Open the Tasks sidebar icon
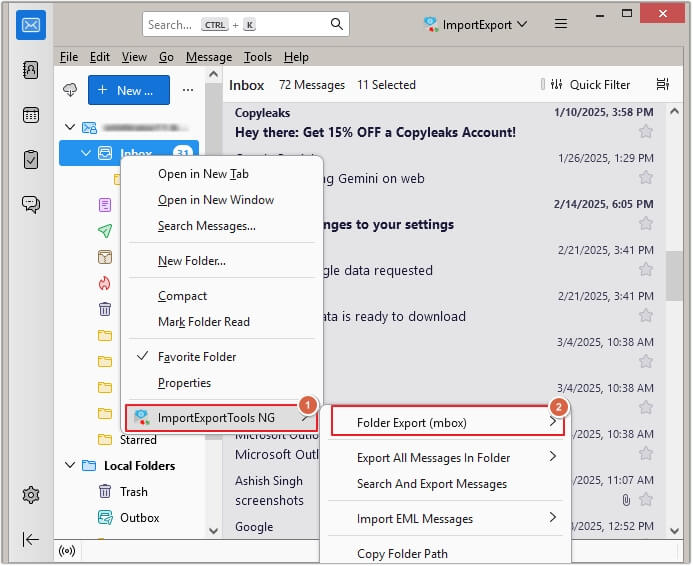The image size is (693, 566). 31,159
